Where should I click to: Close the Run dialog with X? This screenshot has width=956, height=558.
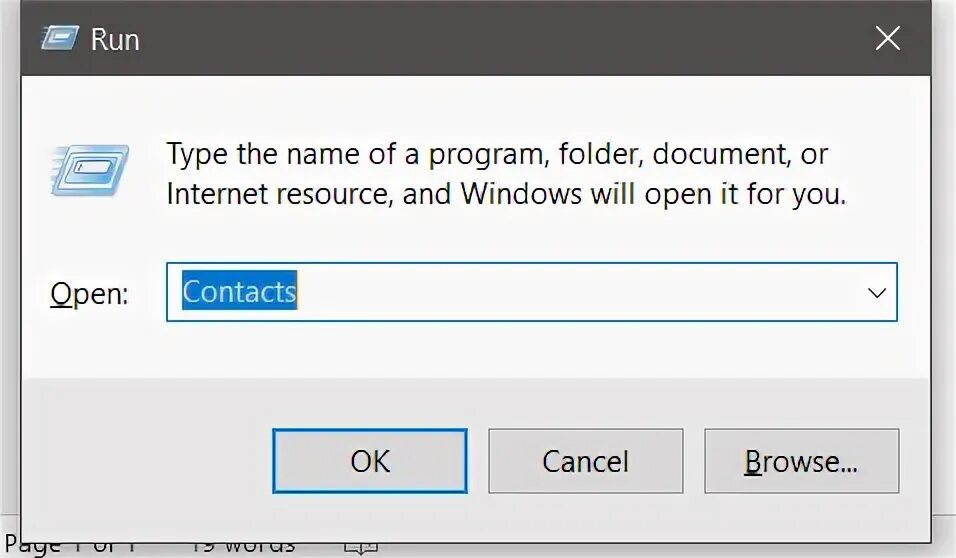pos(887,38)
